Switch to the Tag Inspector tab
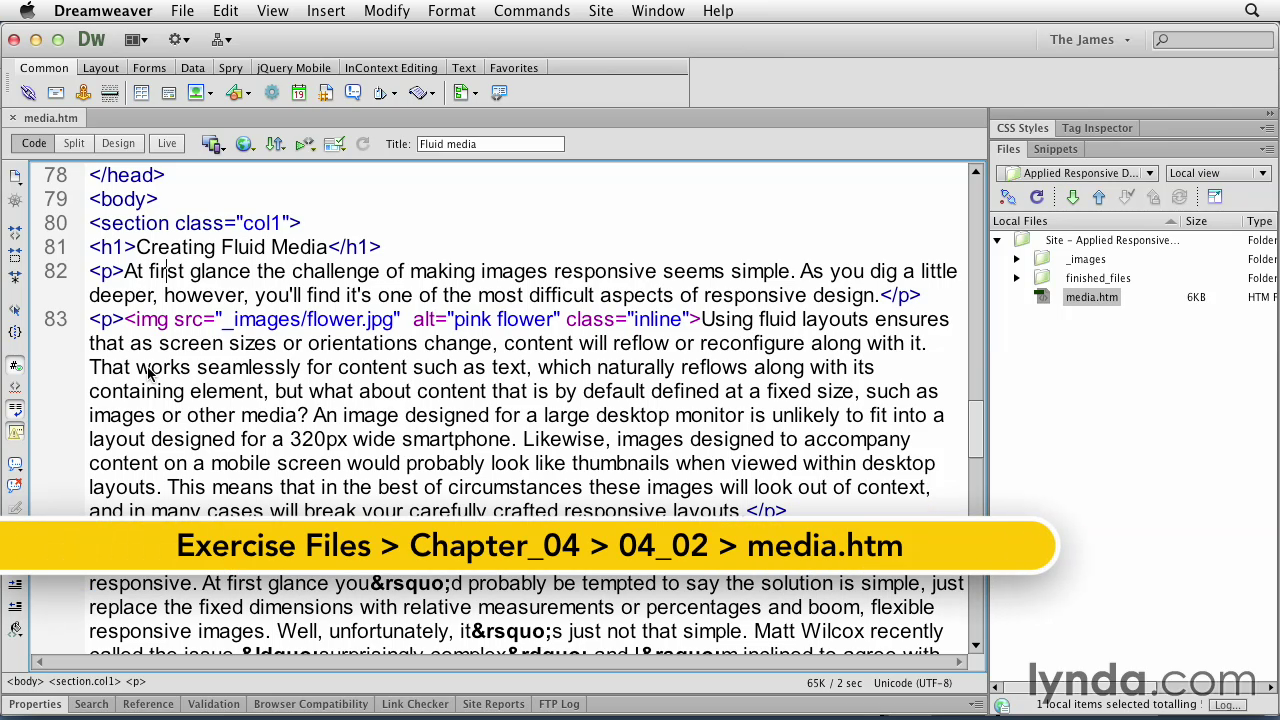Image resolution: width=1280 pixels, height=720 pixels. pos(1097,128)
